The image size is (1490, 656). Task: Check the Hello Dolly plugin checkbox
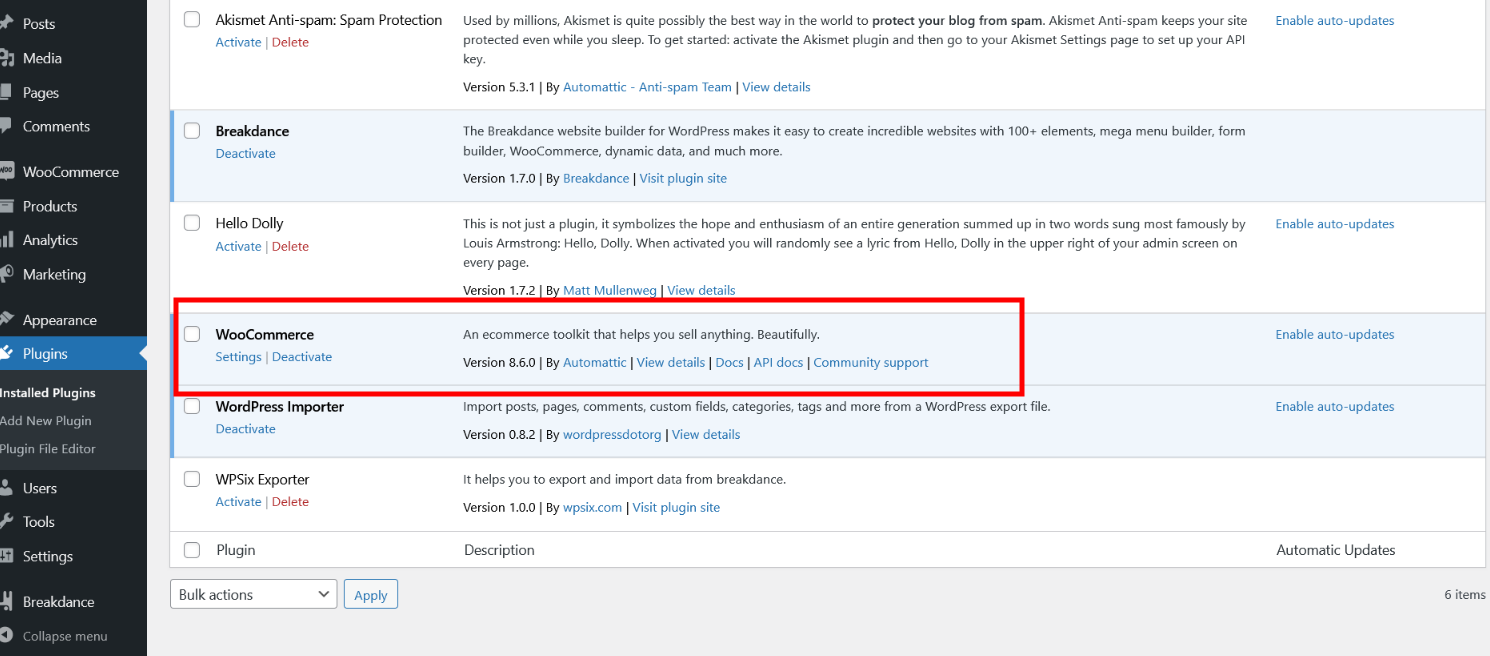[x=192, y=223]
